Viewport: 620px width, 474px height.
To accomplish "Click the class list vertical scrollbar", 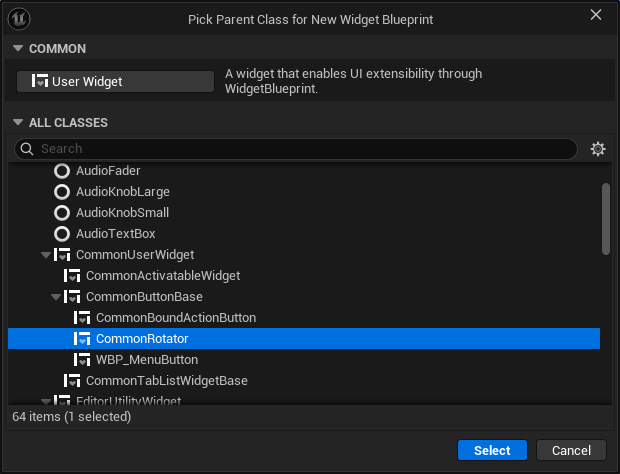I will pyautogui.click(x=605, y=218).
